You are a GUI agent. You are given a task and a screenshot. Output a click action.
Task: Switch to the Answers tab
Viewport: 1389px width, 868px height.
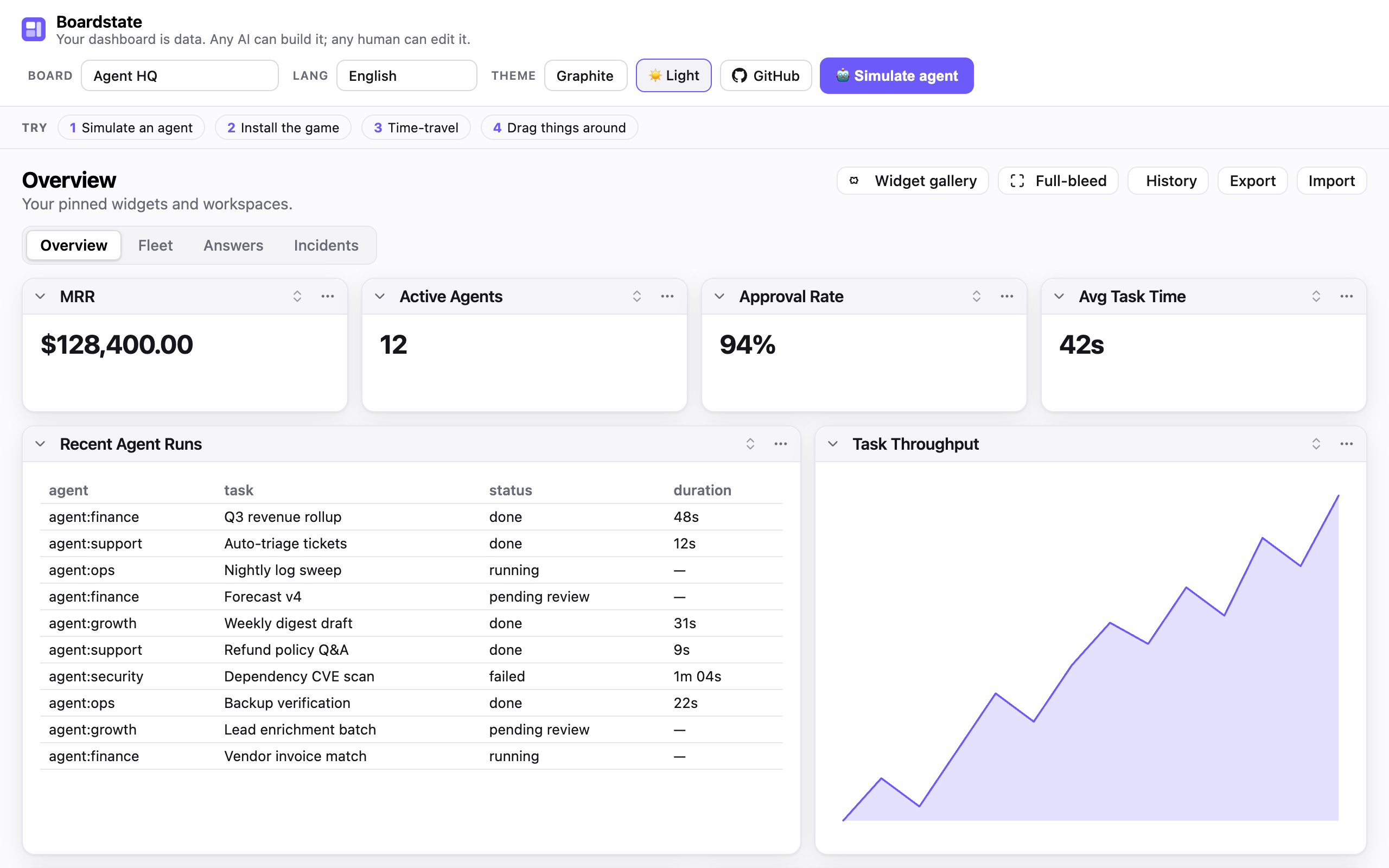click(x=233, y=245)
